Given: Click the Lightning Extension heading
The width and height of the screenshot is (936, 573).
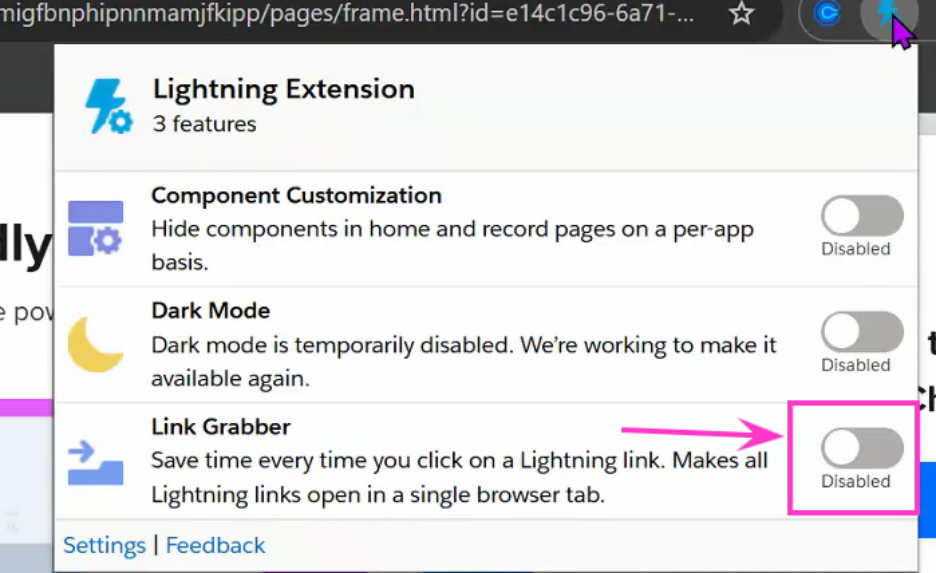Looking at the screenshot, I should click(284, 90).
